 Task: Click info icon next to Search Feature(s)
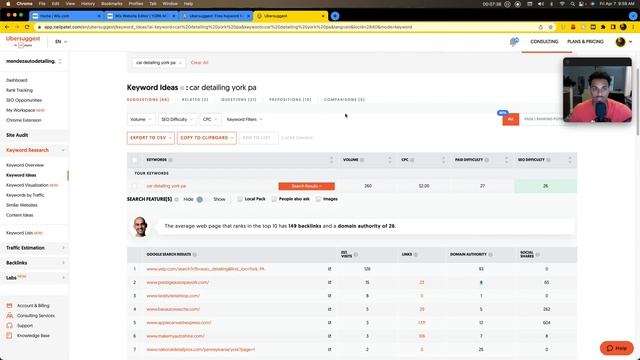coord(177,199)
